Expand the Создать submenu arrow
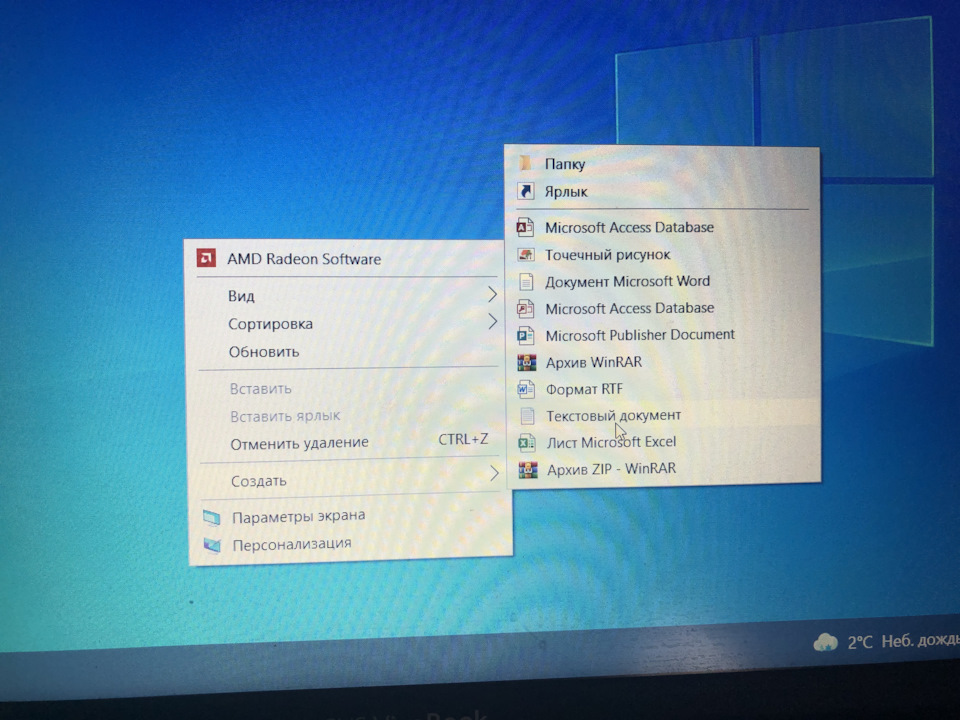Screen dimensions: 960x720 coord(493,472)
